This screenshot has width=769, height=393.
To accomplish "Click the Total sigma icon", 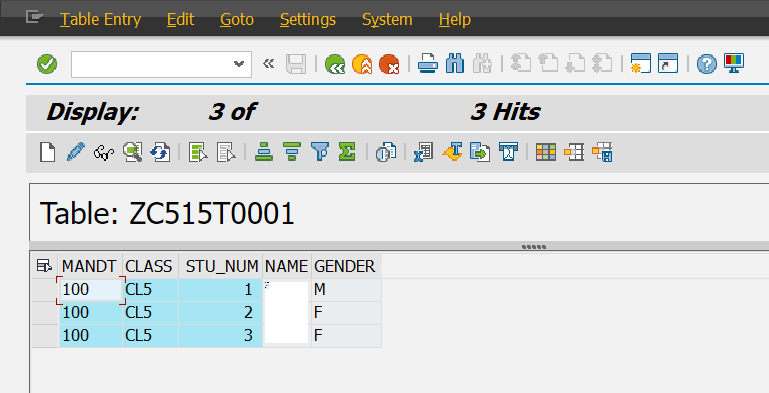I will click(347, 152).
